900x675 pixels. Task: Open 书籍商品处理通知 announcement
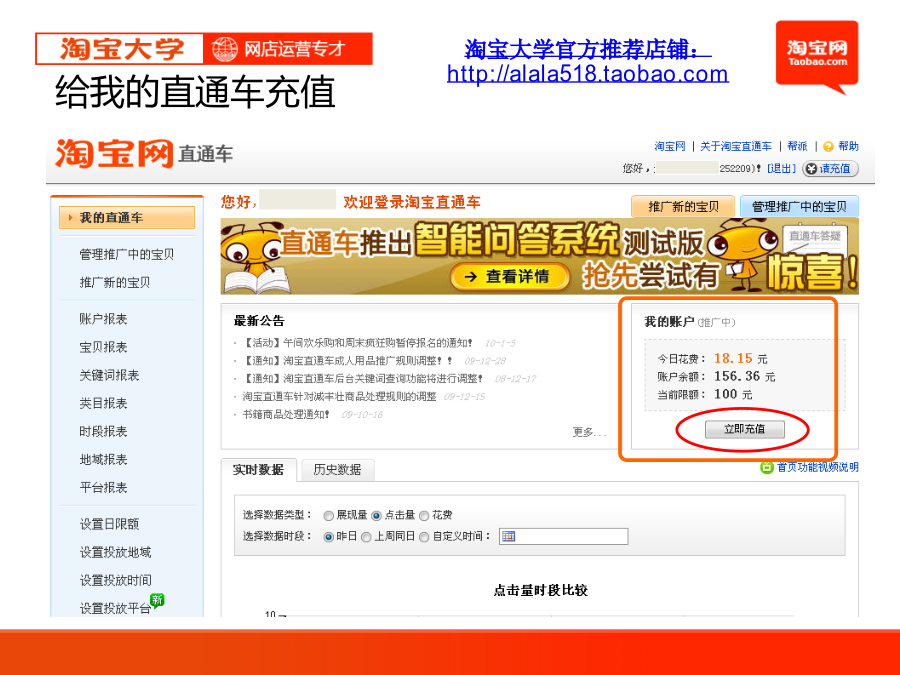tap(286, 414)
